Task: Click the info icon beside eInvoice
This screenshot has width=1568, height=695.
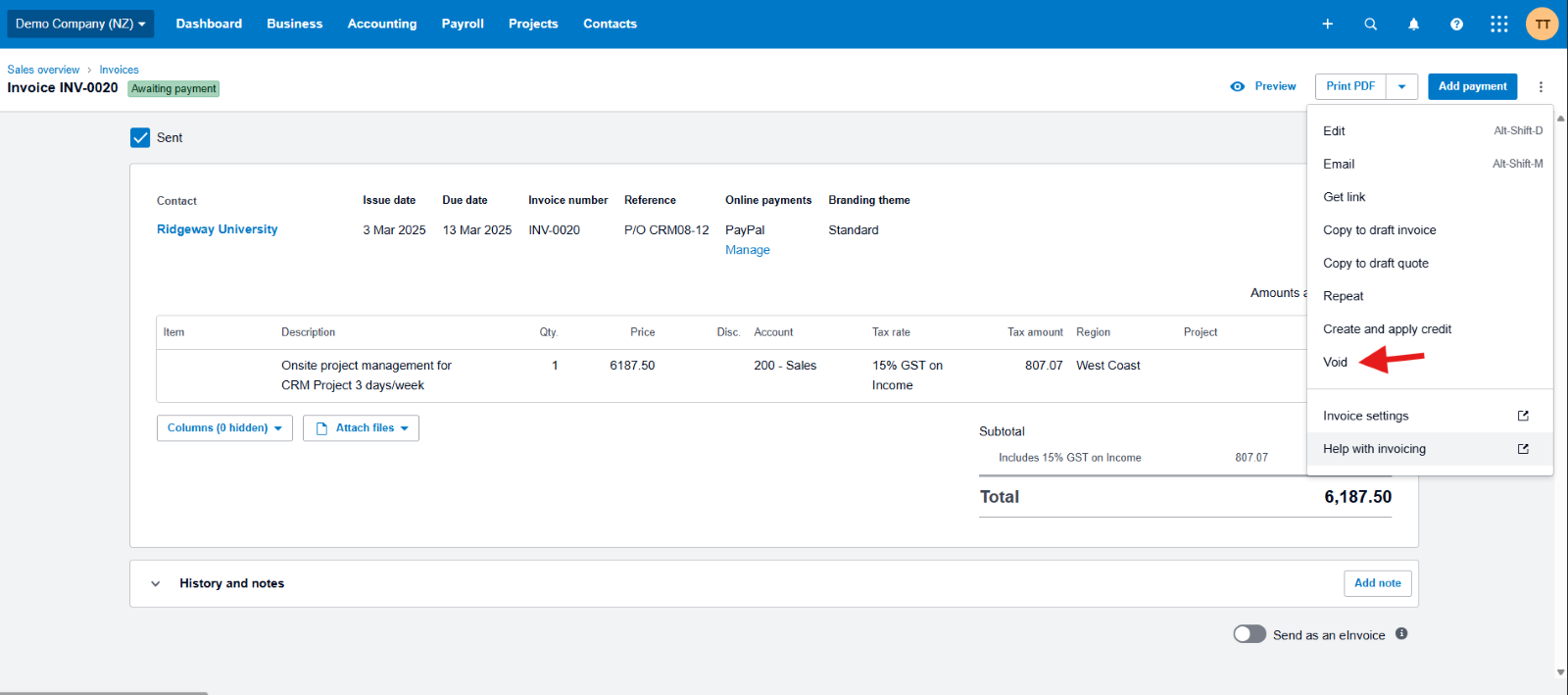Action: pos(1401,633)
